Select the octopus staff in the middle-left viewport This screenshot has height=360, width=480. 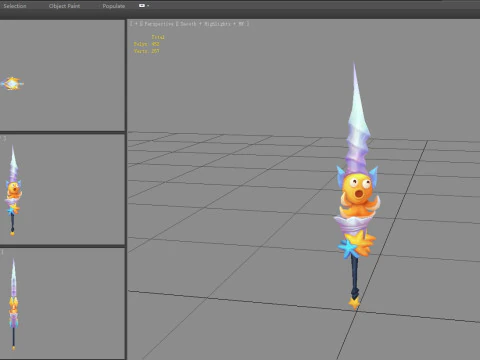13,190
